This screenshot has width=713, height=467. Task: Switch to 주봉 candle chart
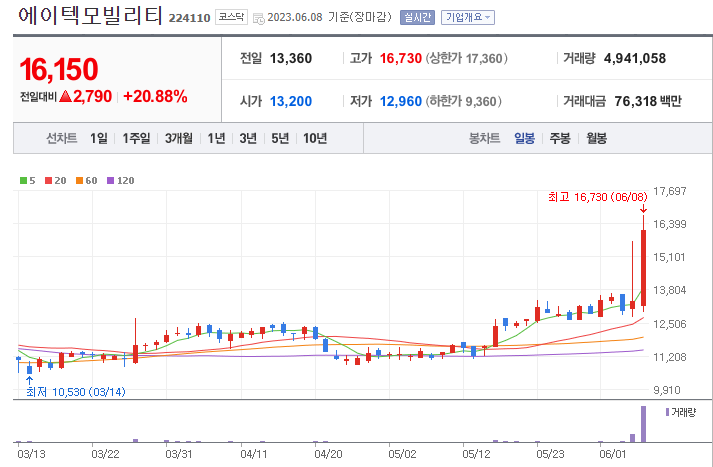[560, 138]
